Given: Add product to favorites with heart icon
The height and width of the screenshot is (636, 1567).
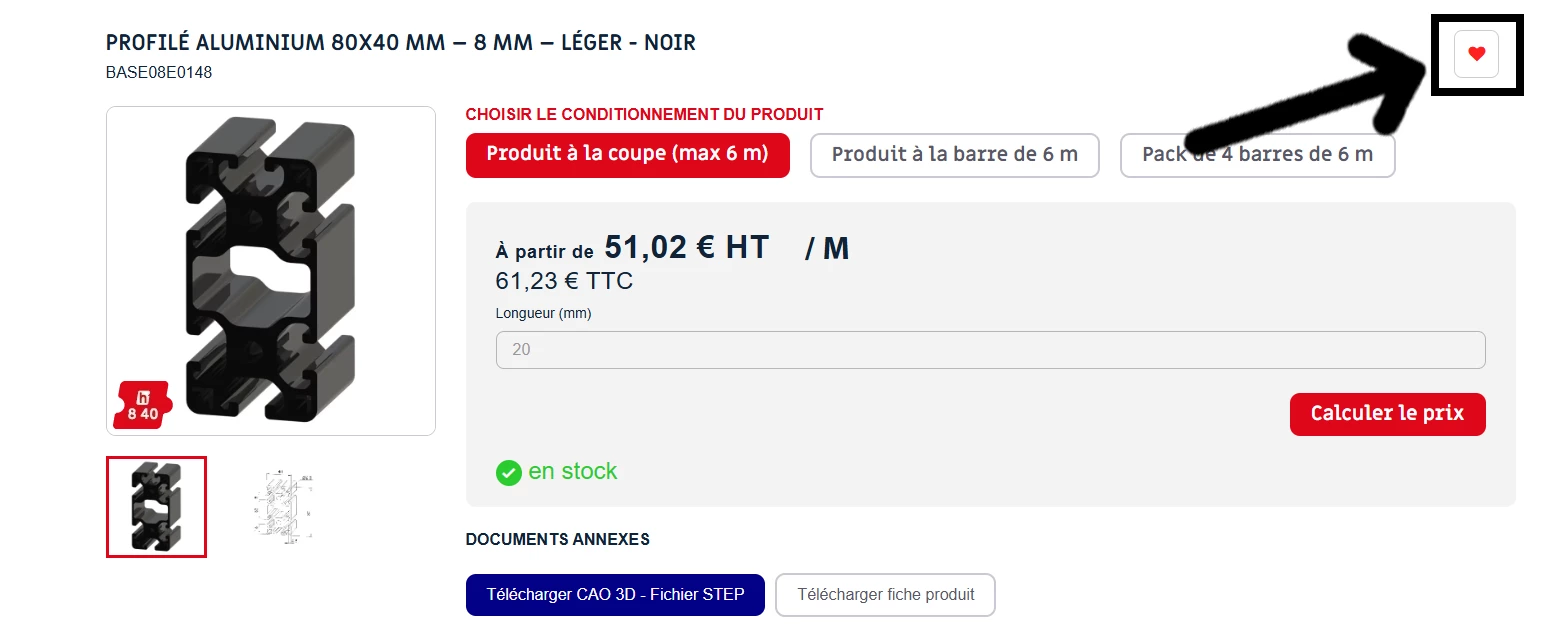Looking at the screenshot, I should click(x=1476, y=54).
